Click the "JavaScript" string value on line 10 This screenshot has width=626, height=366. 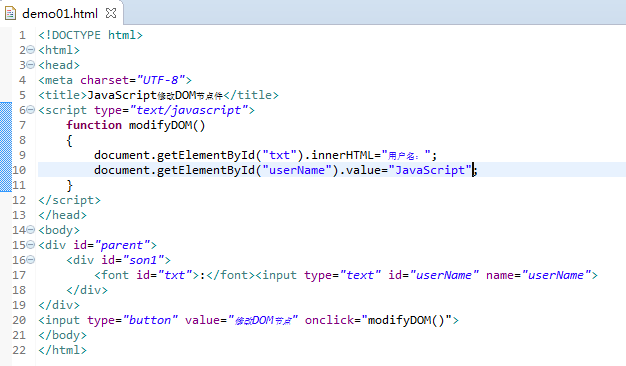click(x=430, y=170)
